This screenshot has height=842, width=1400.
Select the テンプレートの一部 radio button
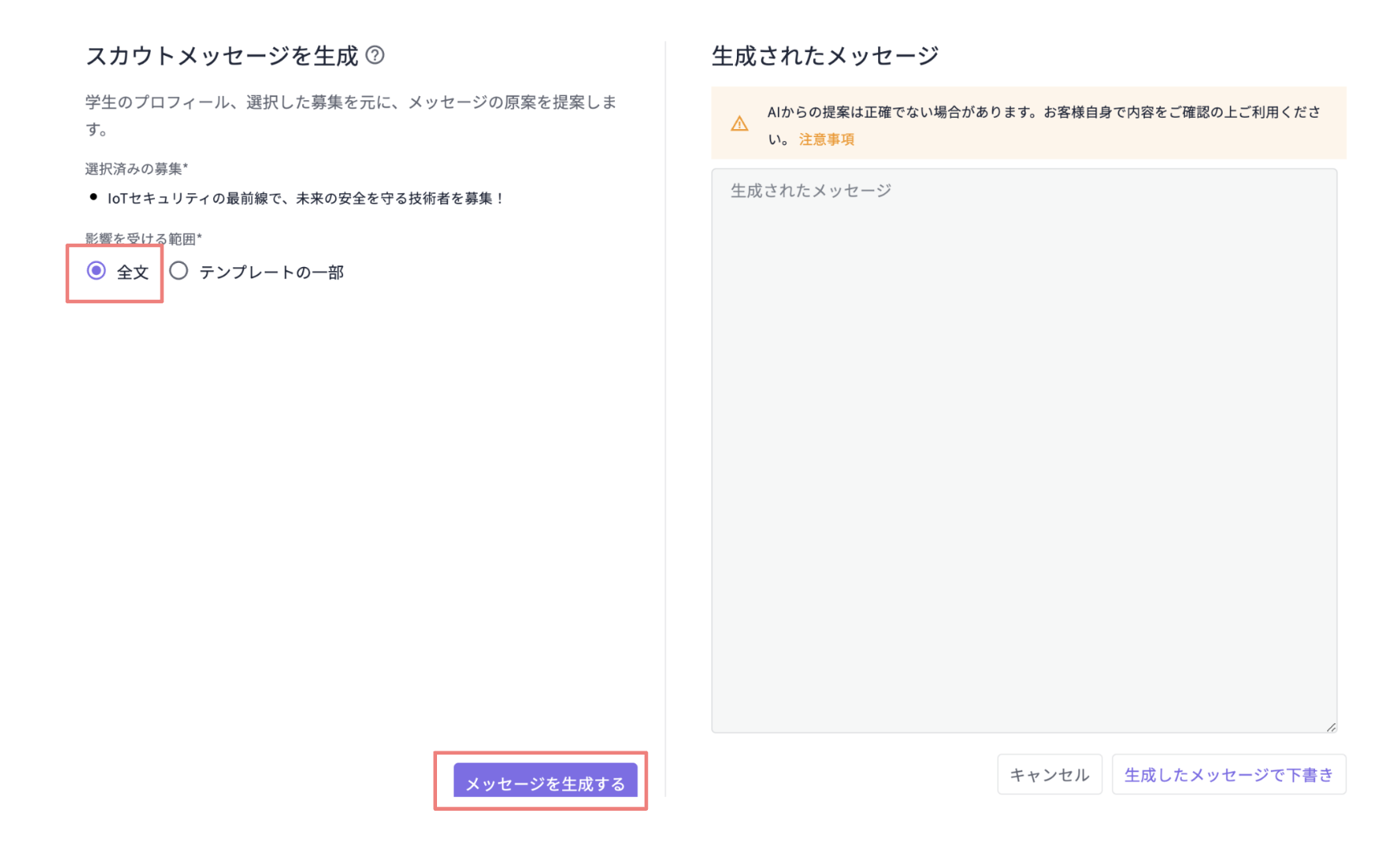[178, 271]
